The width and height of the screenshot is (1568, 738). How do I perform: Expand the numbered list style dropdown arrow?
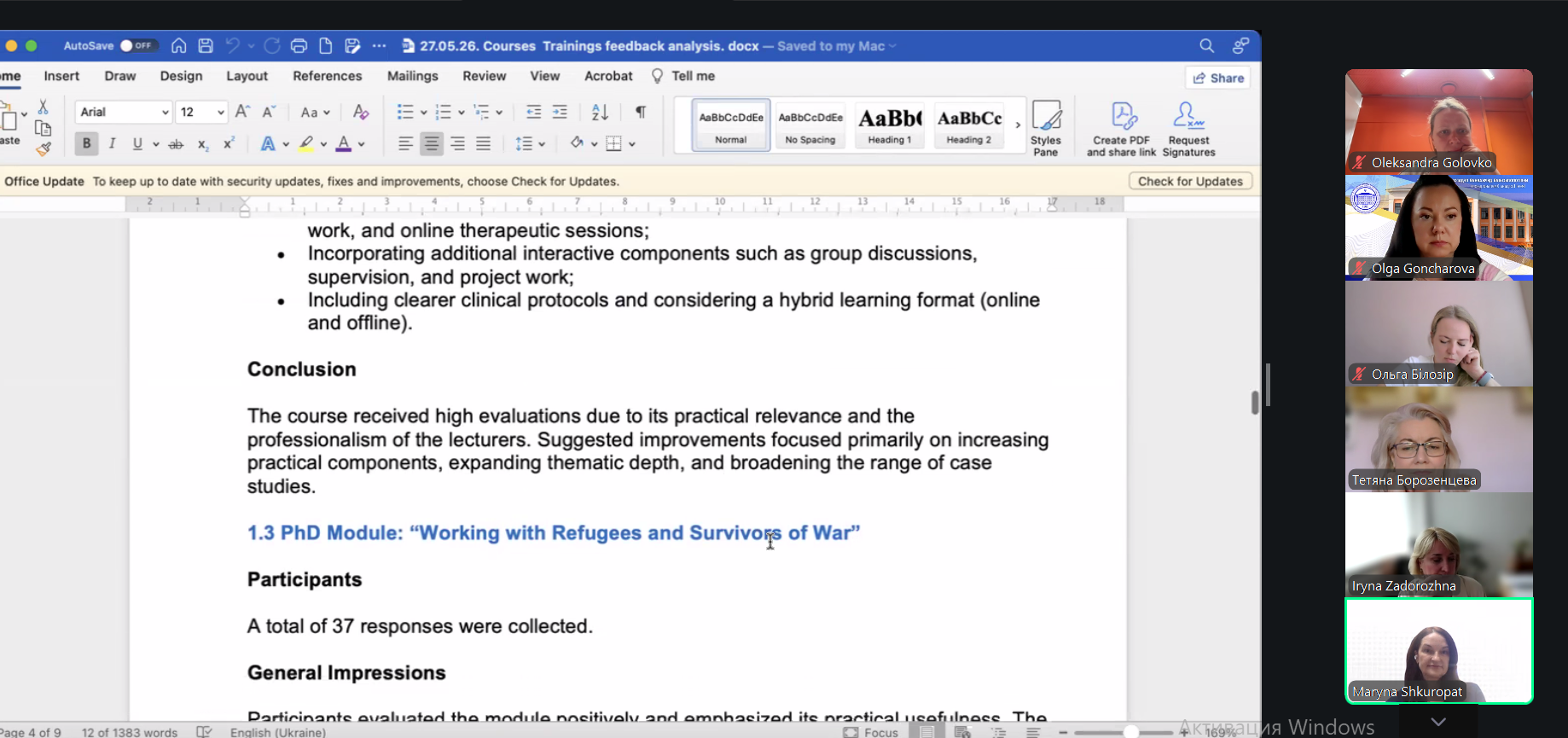[x=462, y=113]
